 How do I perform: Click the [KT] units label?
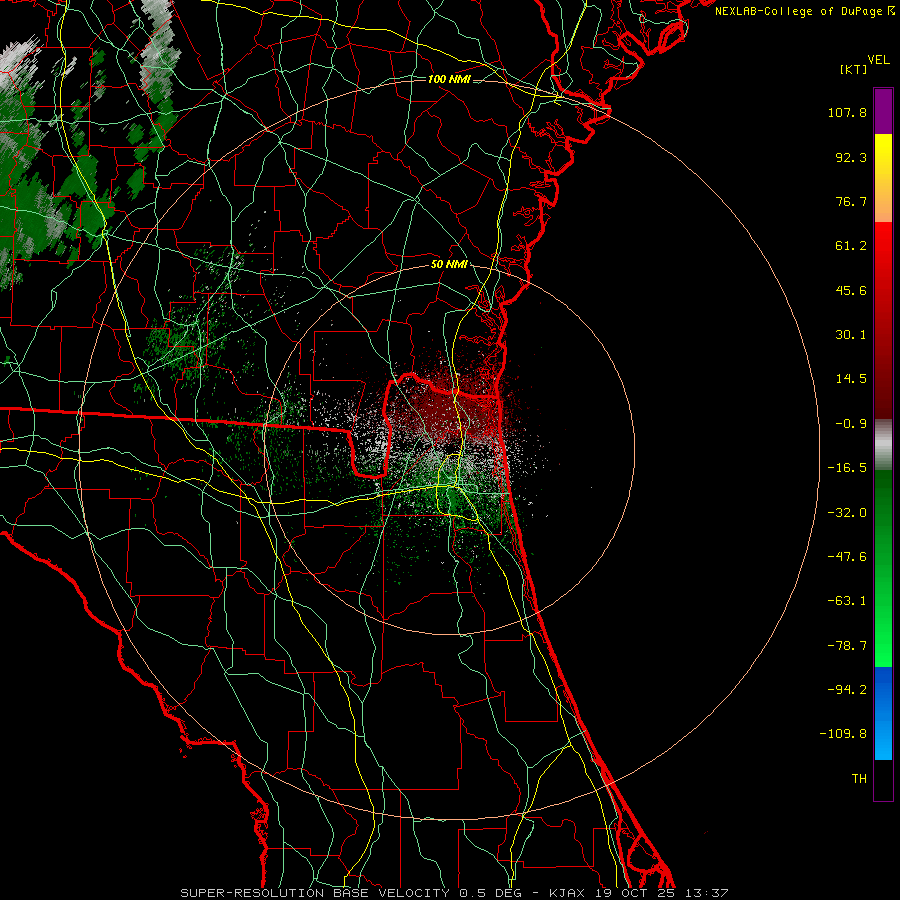[x=854, y=69]
